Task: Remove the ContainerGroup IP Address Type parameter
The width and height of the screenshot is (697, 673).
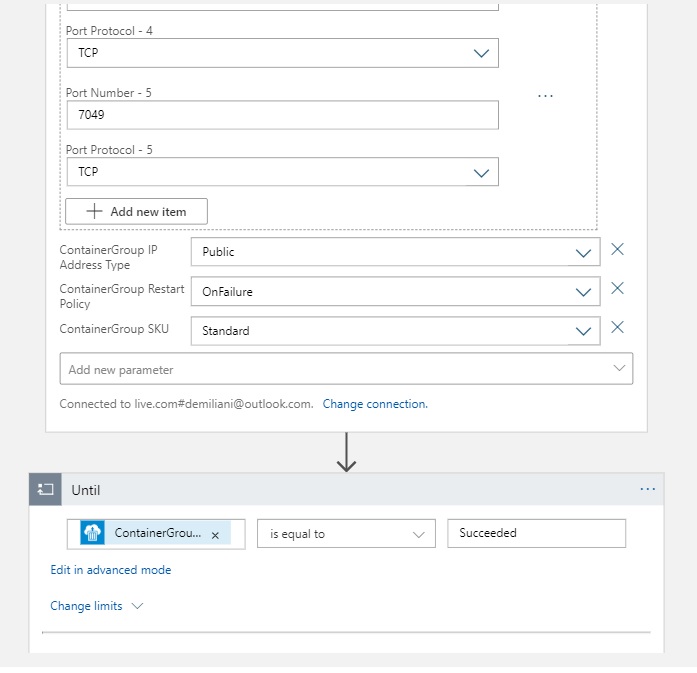Action: (617, 250)
